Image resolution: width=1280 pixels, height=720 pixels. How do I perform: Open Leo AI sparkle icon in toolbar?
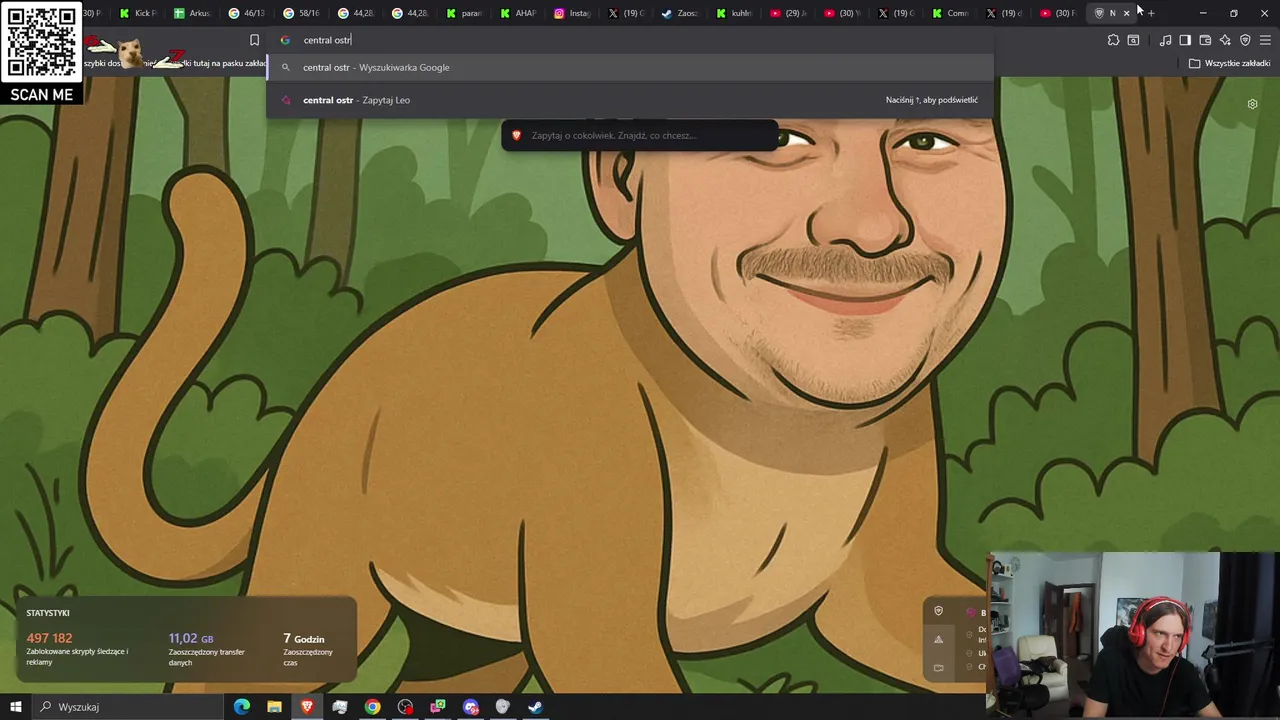tap(1225, 40)
